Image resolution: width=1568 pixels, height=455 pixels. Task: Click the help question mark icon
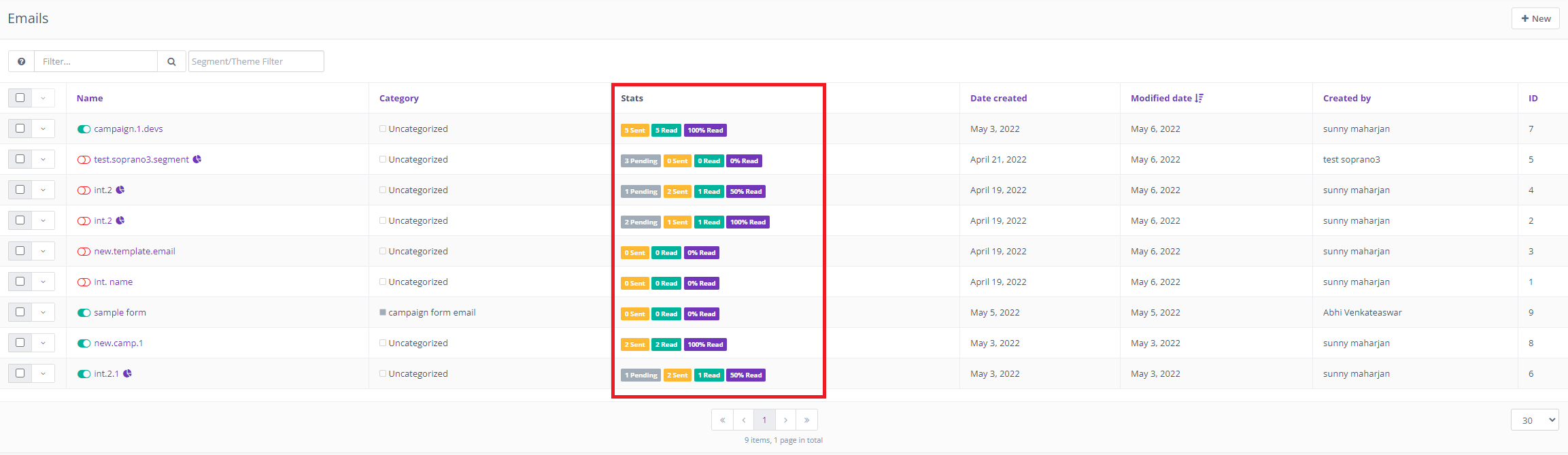point(22,61)
